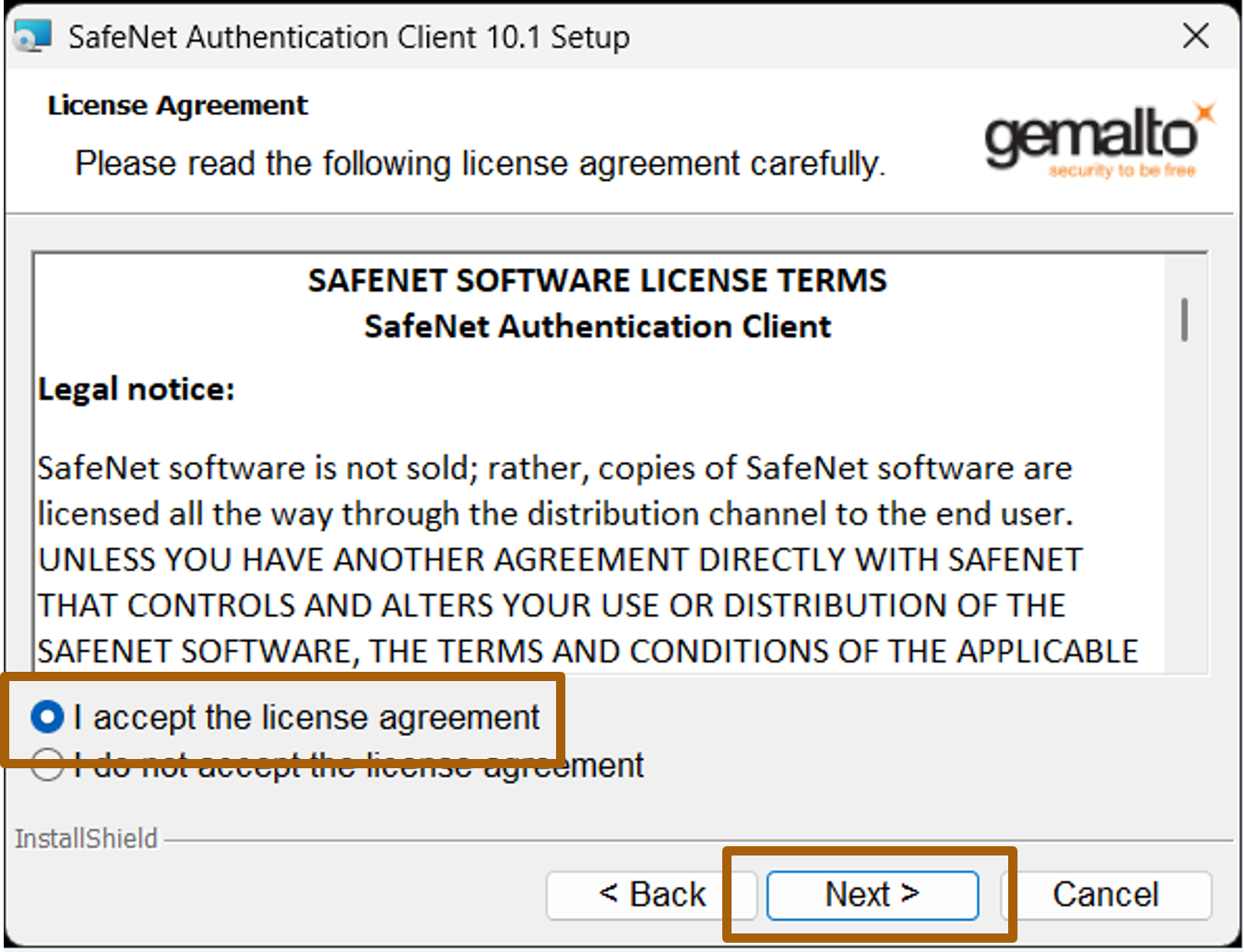The width and height of the screenshot is (1244, 952).
Task: Click the 'SafeNet Authentication Client' license subtitle
Action: pos(598,327)
